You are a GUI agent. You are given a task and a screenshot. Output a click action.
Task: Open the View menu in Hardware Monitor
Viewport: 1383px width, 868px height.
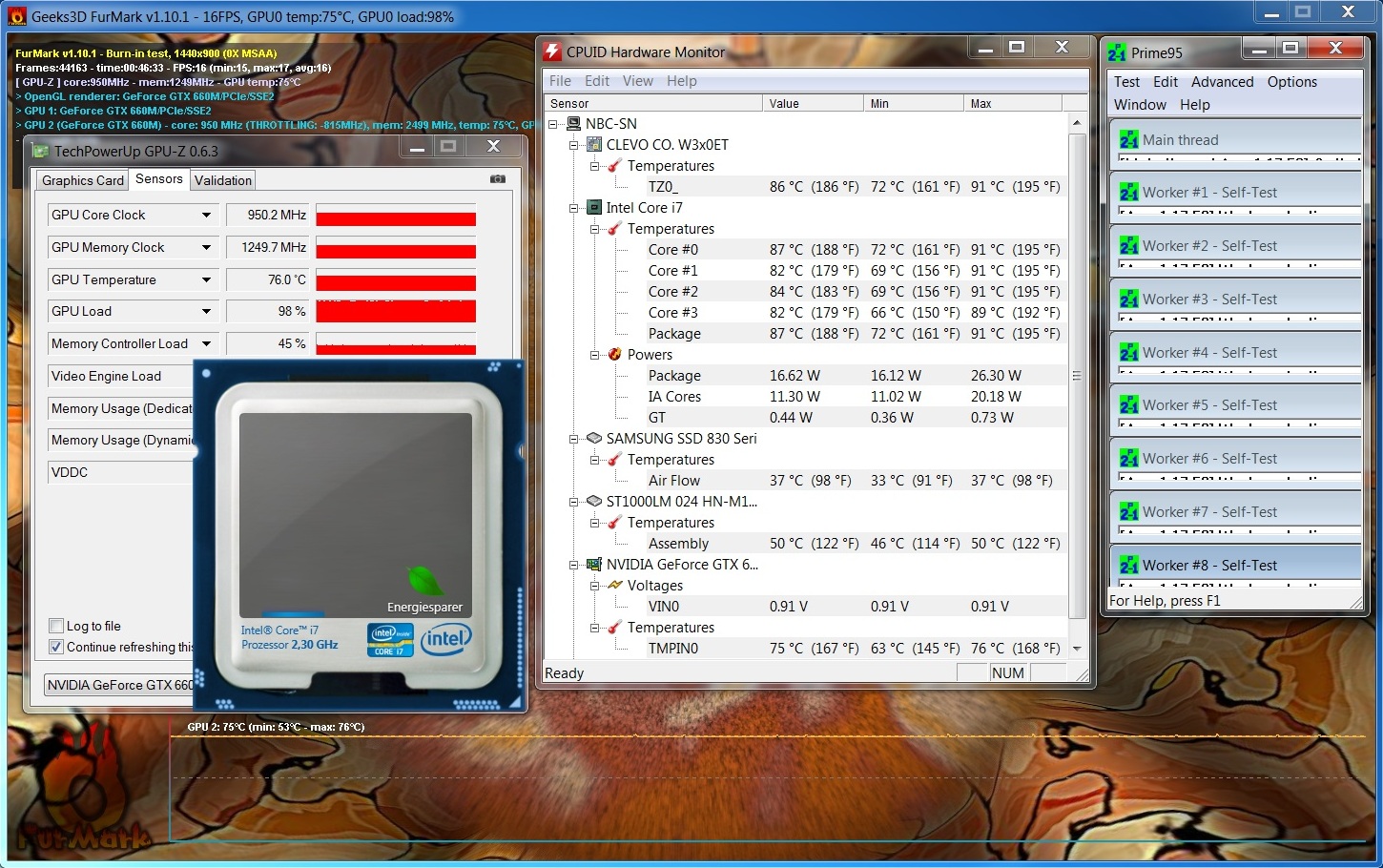tap(638, 81)
